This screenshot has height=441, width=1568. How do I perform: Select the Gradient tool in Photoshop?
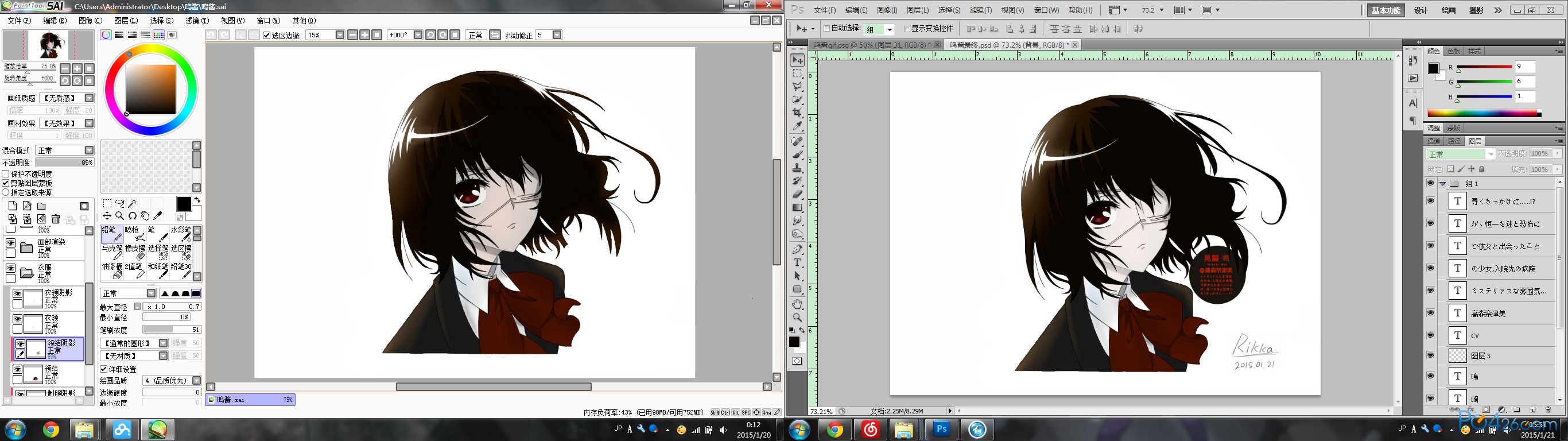[x=797, y=208]
